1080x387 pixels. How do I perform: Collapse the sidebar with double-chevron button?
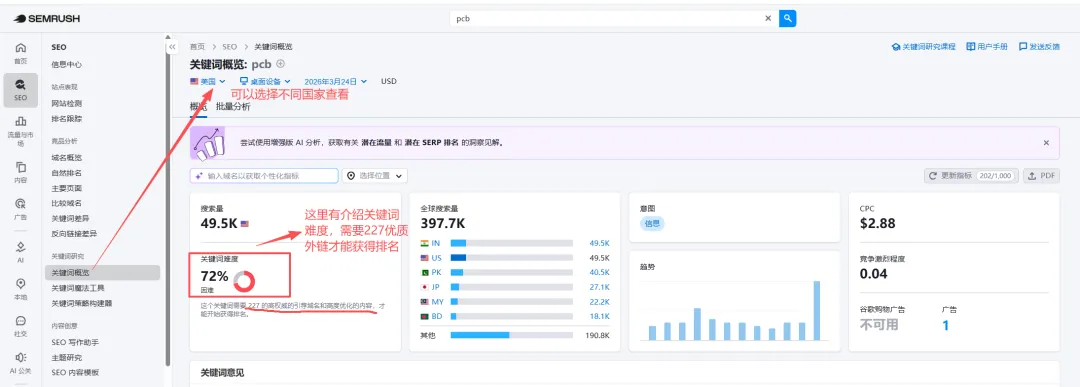(x=172, y=46)
